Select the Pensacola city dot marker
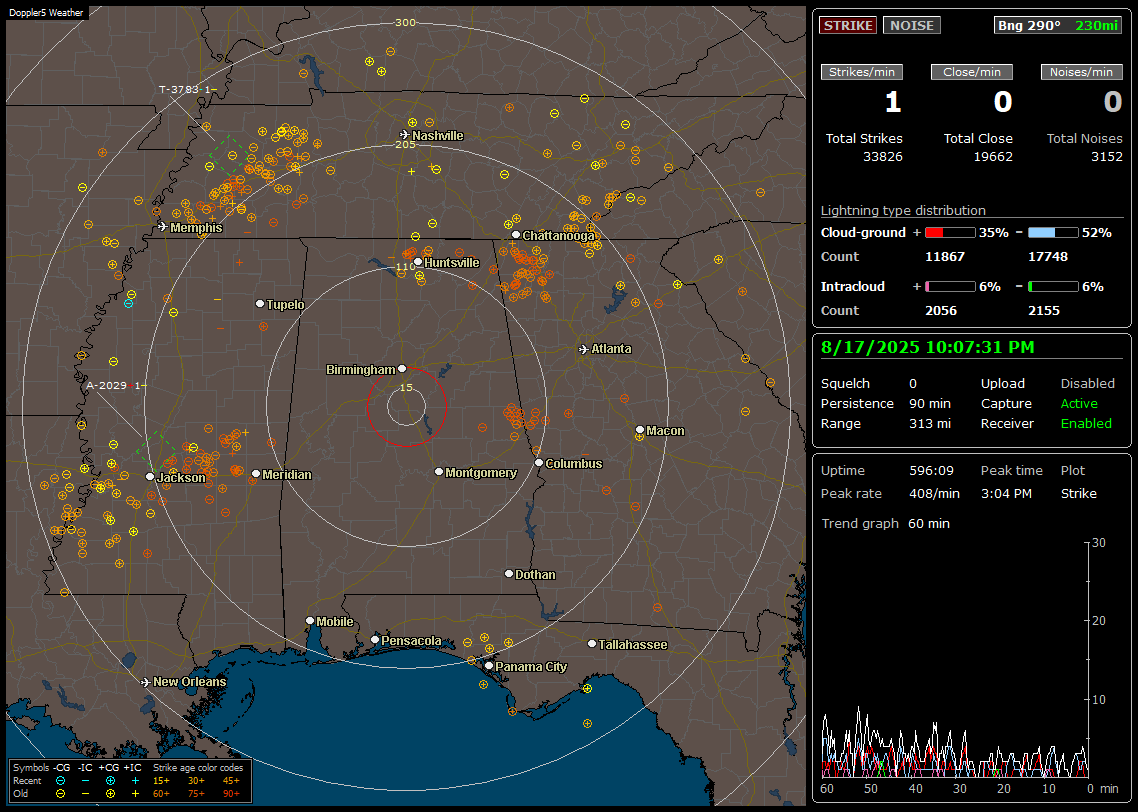1138x812 pixels. [374, 639]
